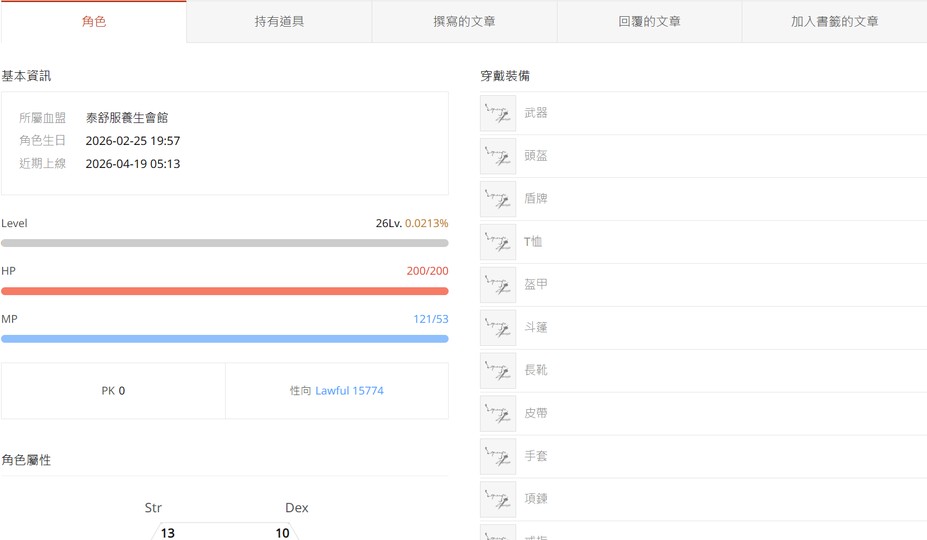Click the T-shirt (T恤) slot icon

498,242
